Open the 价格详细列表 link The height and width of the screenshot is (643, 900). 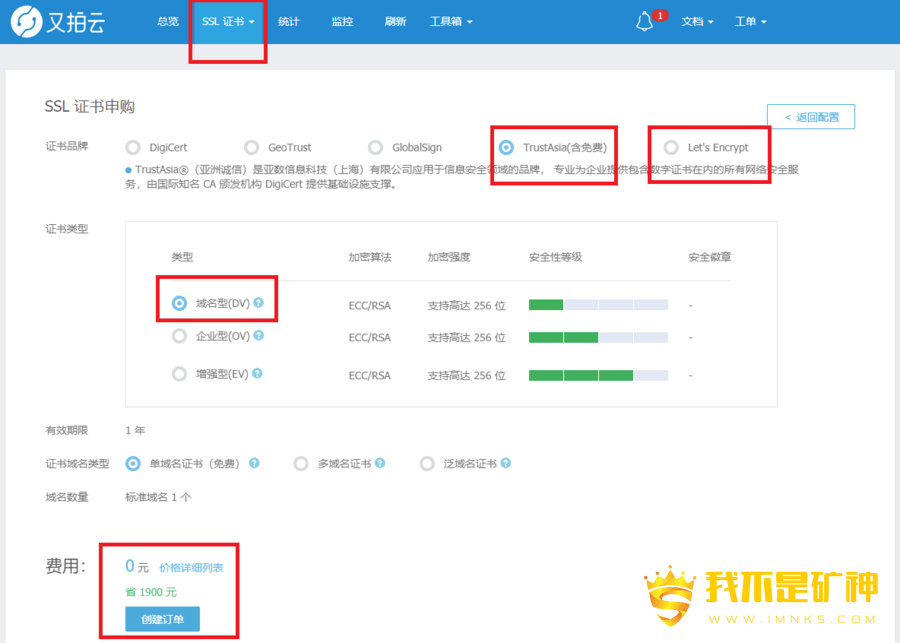click(191, 568)
